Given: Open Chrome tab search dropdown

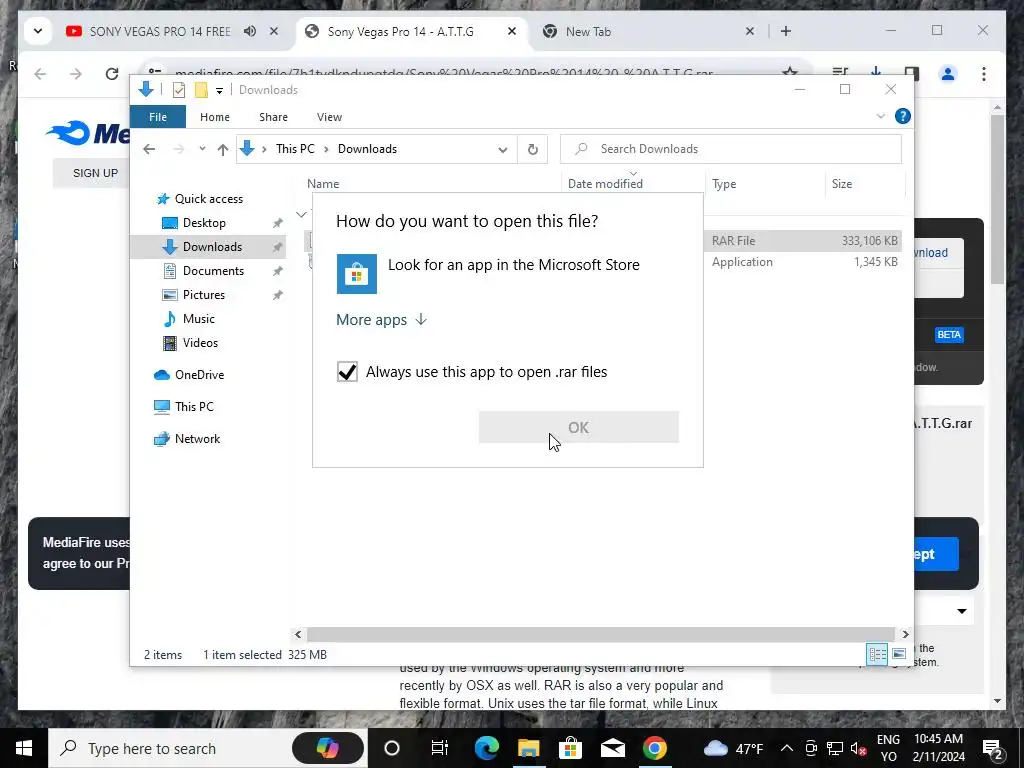Looking at the screenshot, I should click(x=38, y=31).
